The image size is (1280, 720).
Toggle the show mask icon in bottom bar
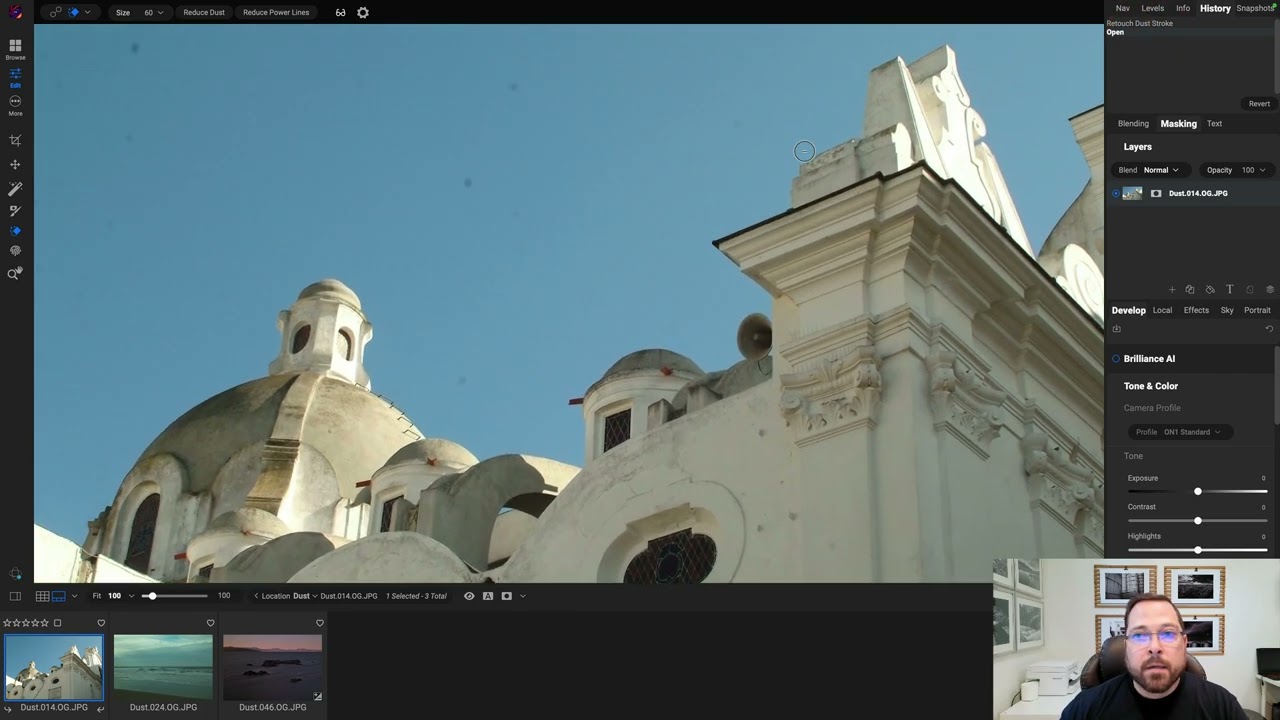click(x=507, y=596)
